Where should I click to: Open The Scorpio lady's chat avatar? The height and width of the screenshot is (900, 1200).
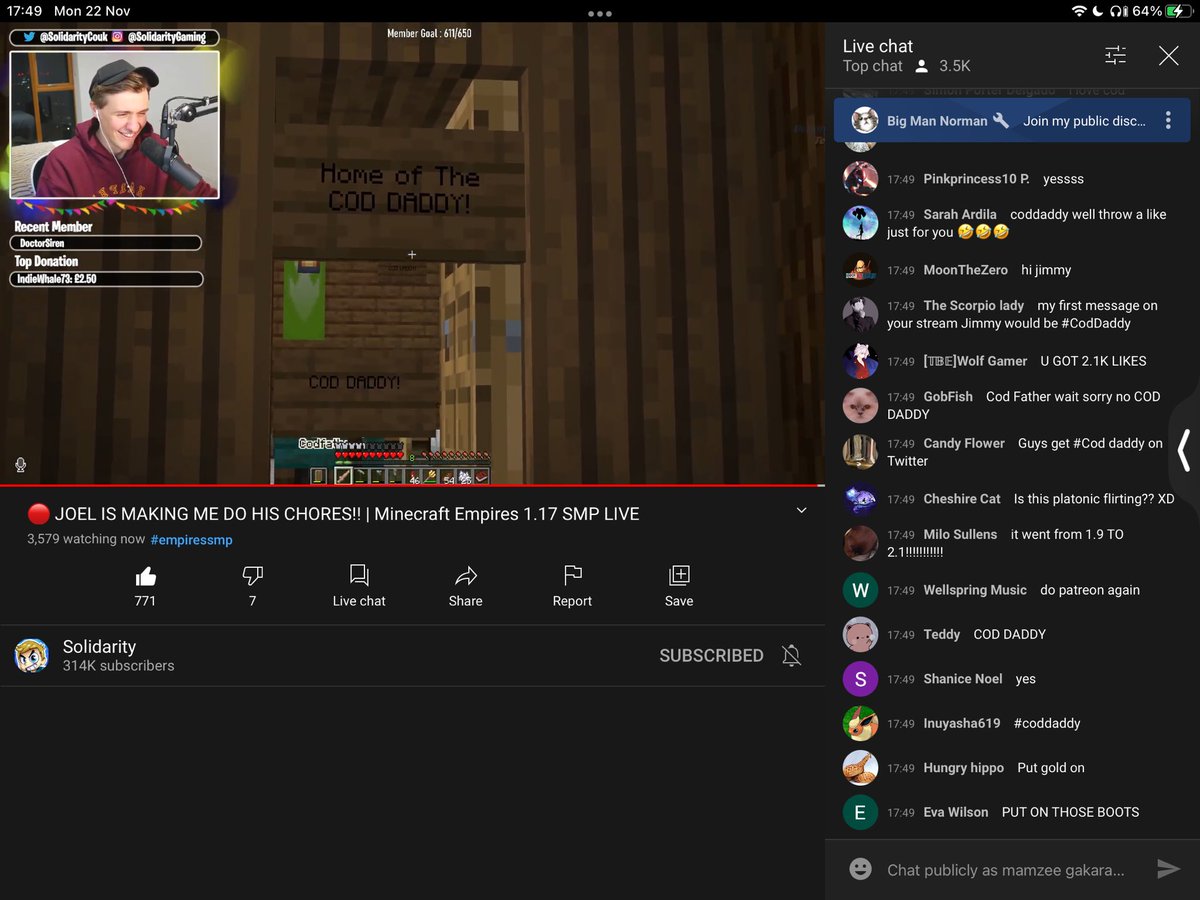click(860, 314)
